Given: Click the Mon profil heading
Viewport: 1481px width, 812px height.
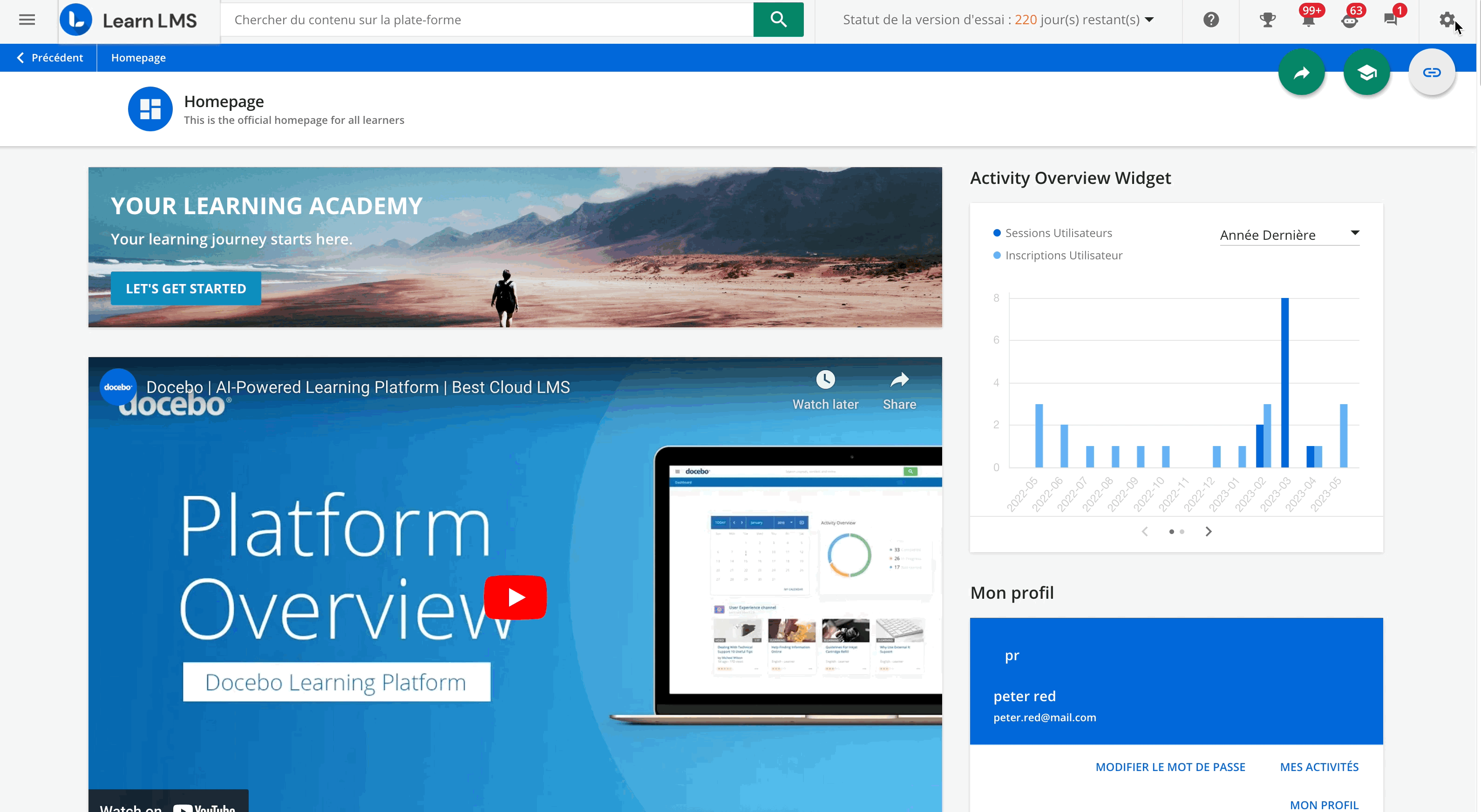Looking at the screenshot, I should [1011, 593].
